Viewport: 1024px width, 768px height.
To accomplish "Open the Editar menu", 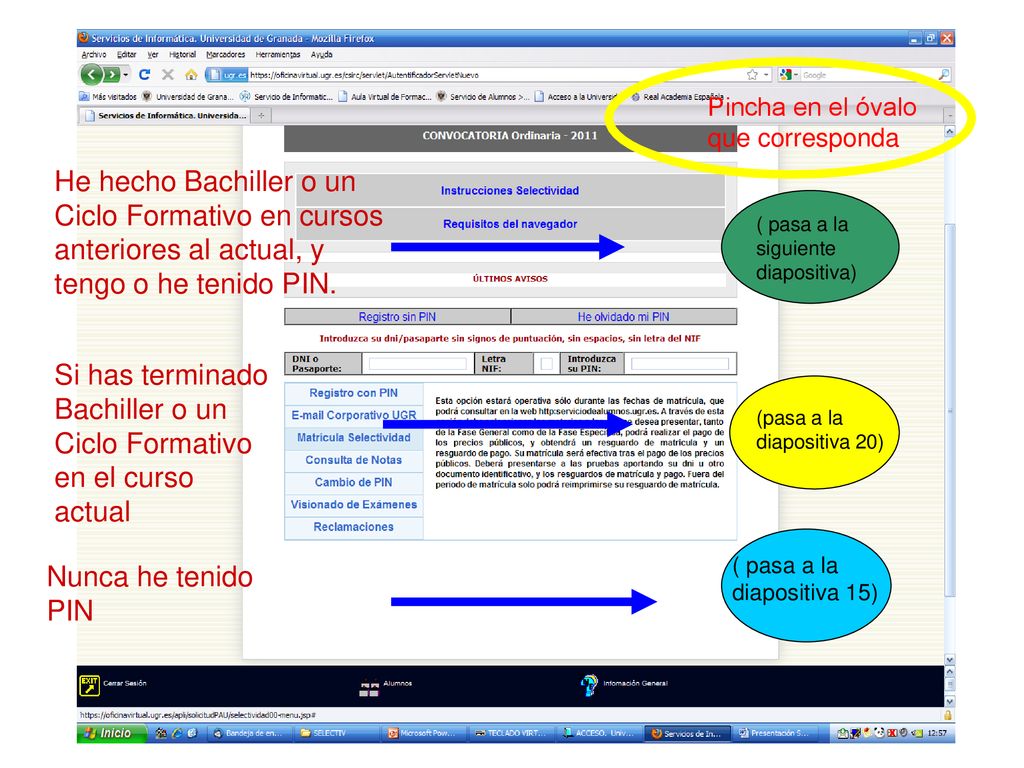I will 127,55.
